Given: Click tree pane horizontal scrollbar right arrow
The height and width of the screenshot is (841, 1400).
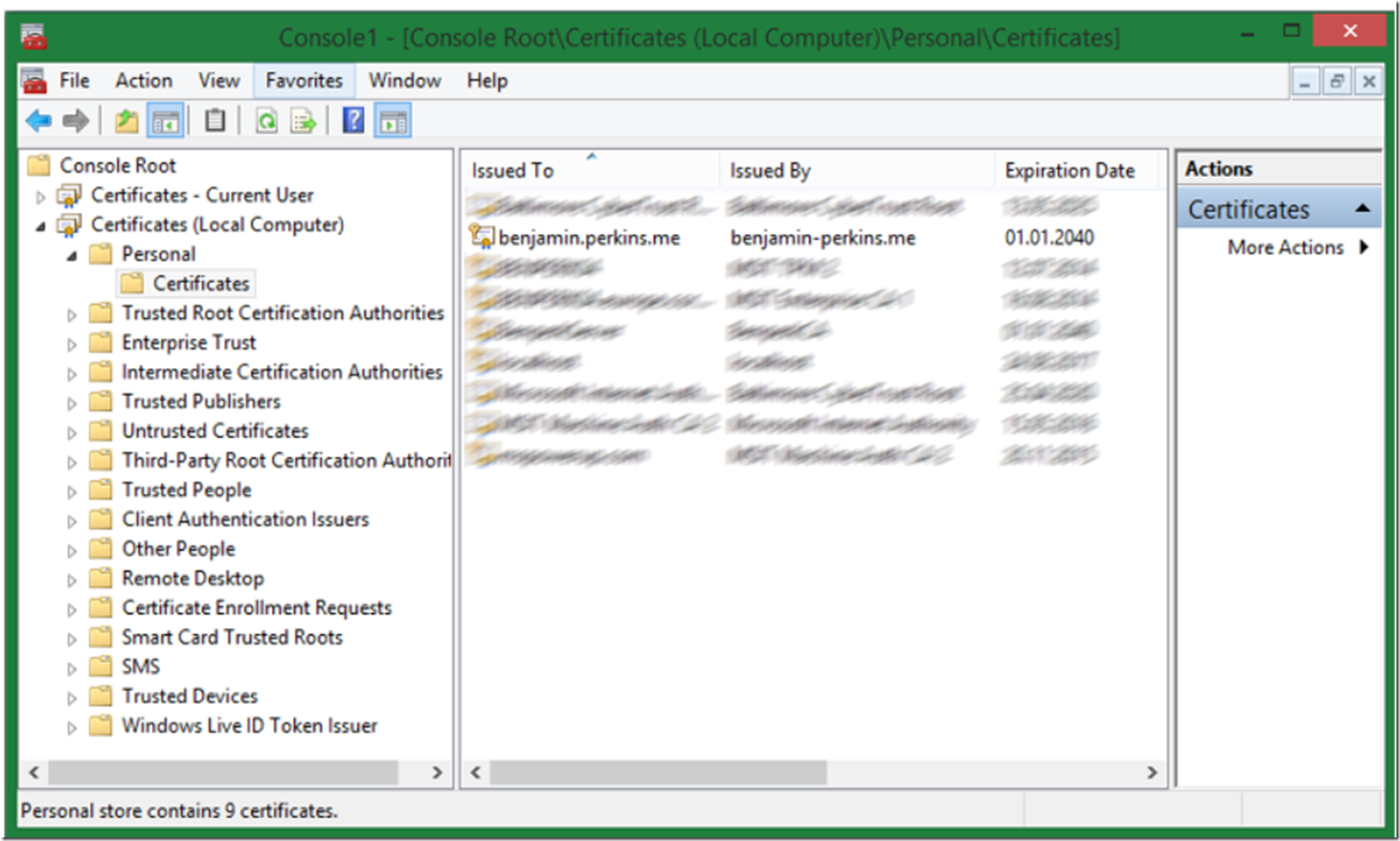Looking at the screenshot, I should tap(437, 772).
